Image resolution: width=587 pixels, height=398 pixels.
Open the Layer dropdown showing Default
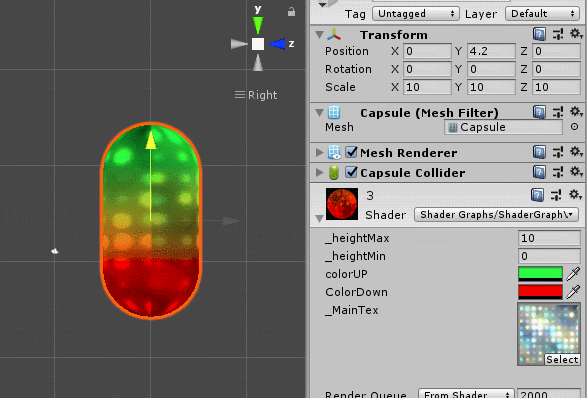tap(542, 14)
